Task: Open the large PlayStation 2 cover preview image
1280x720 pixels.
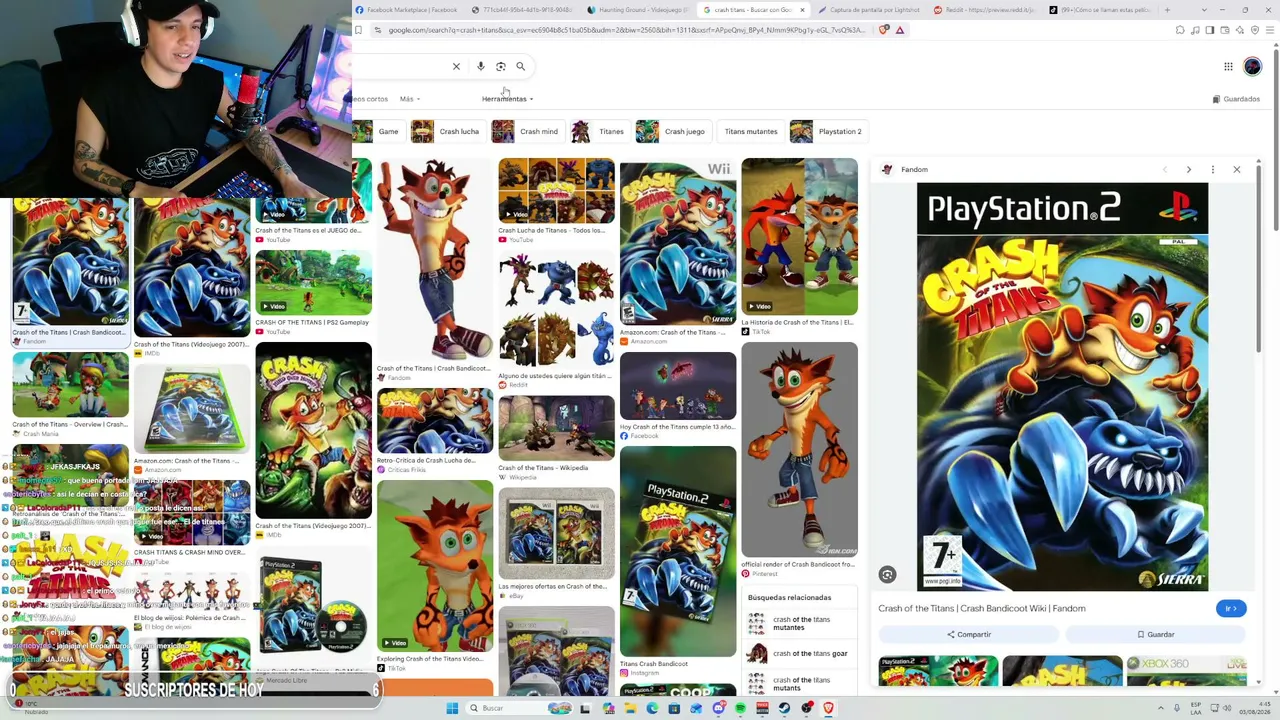Action: 1062,387
